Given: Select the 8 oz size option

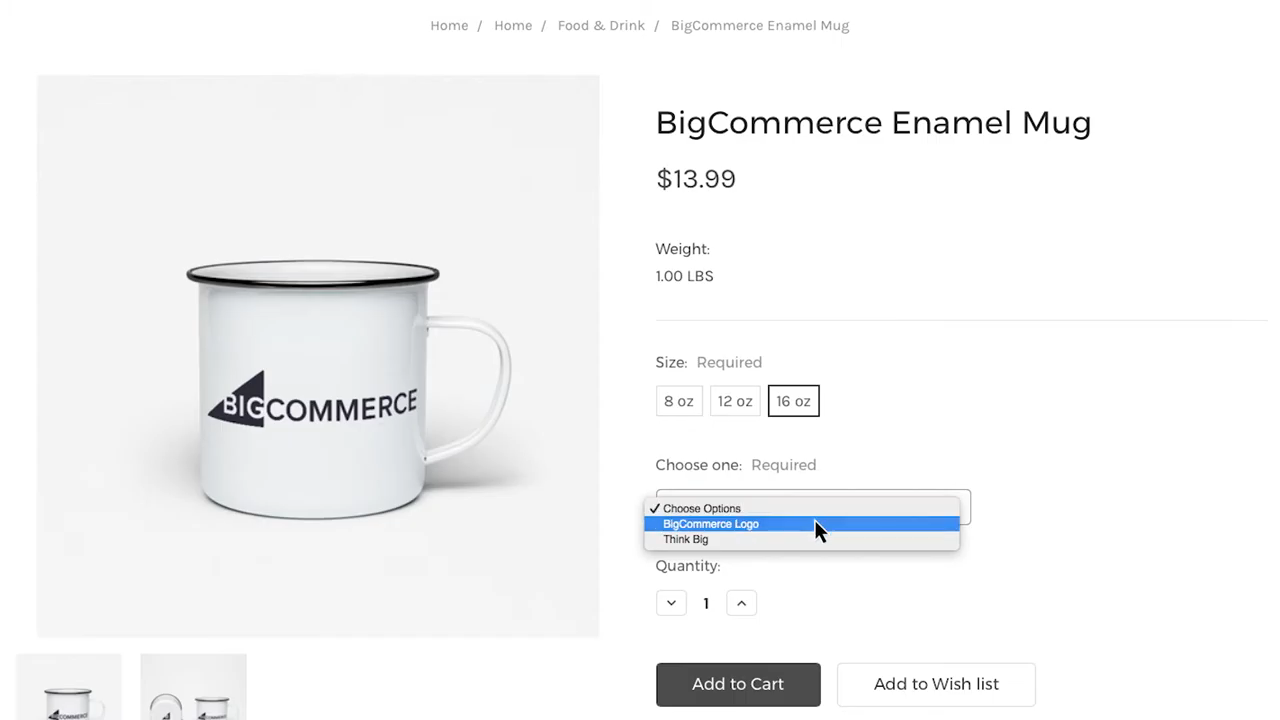Looking at the screenshot, I should point(679,401).
